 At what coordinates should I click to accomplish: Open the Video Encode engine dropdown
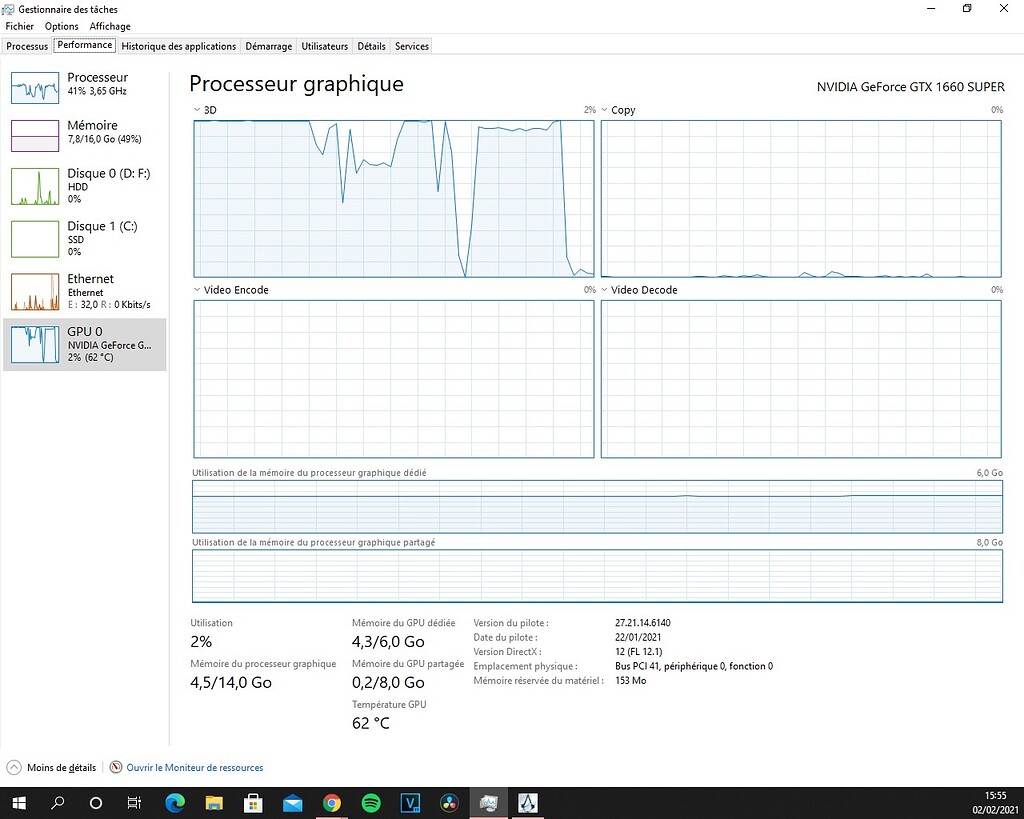click(197, 290)
